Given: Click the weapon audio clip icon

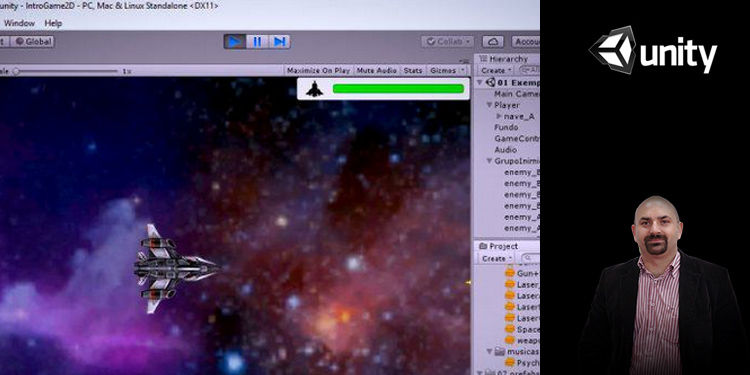Looking at the screenshot, I should click(x=510, y=341).
